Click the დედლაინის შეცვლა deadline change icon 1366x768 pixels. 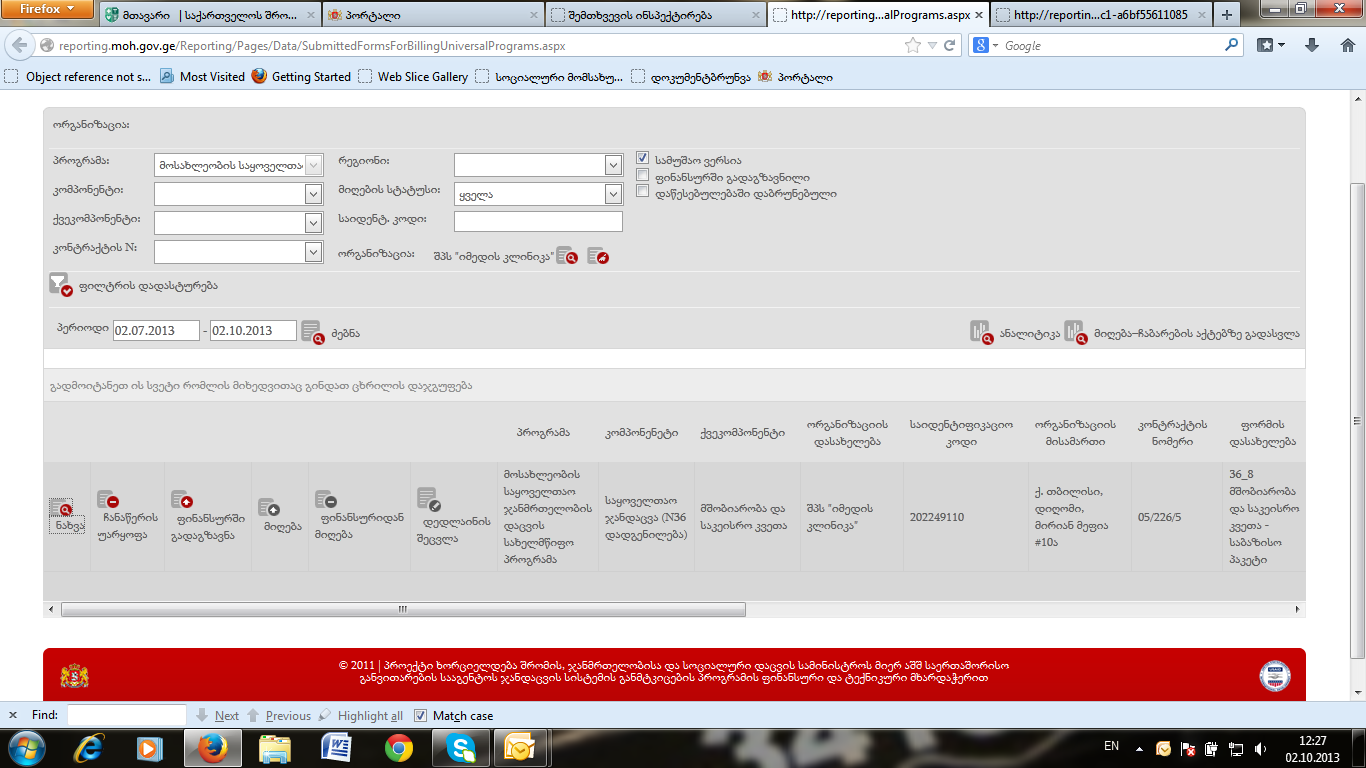[428, 500]
